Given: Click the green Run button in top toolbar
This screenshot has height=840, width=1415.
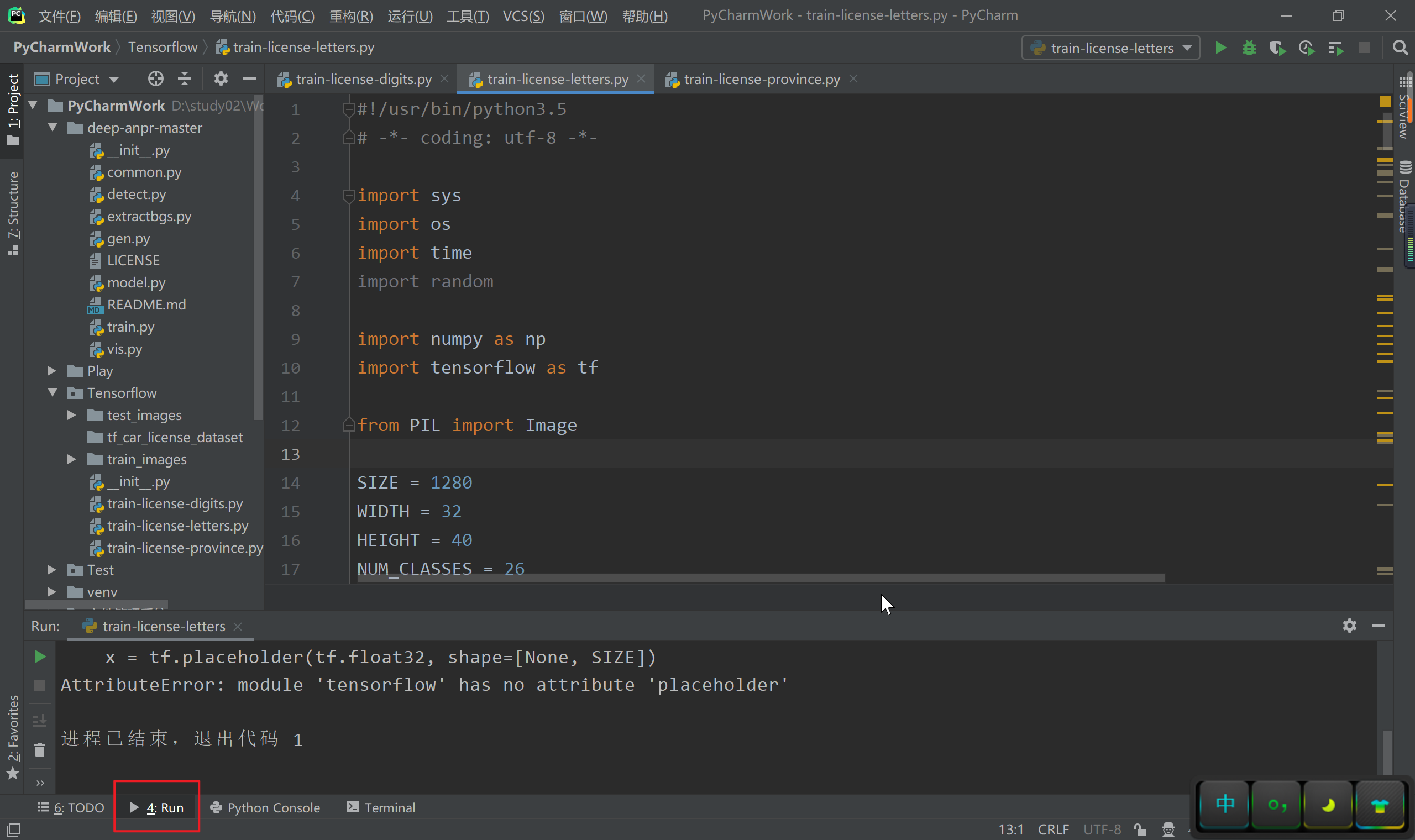Looking at the screenshot, I should 1220,48.
